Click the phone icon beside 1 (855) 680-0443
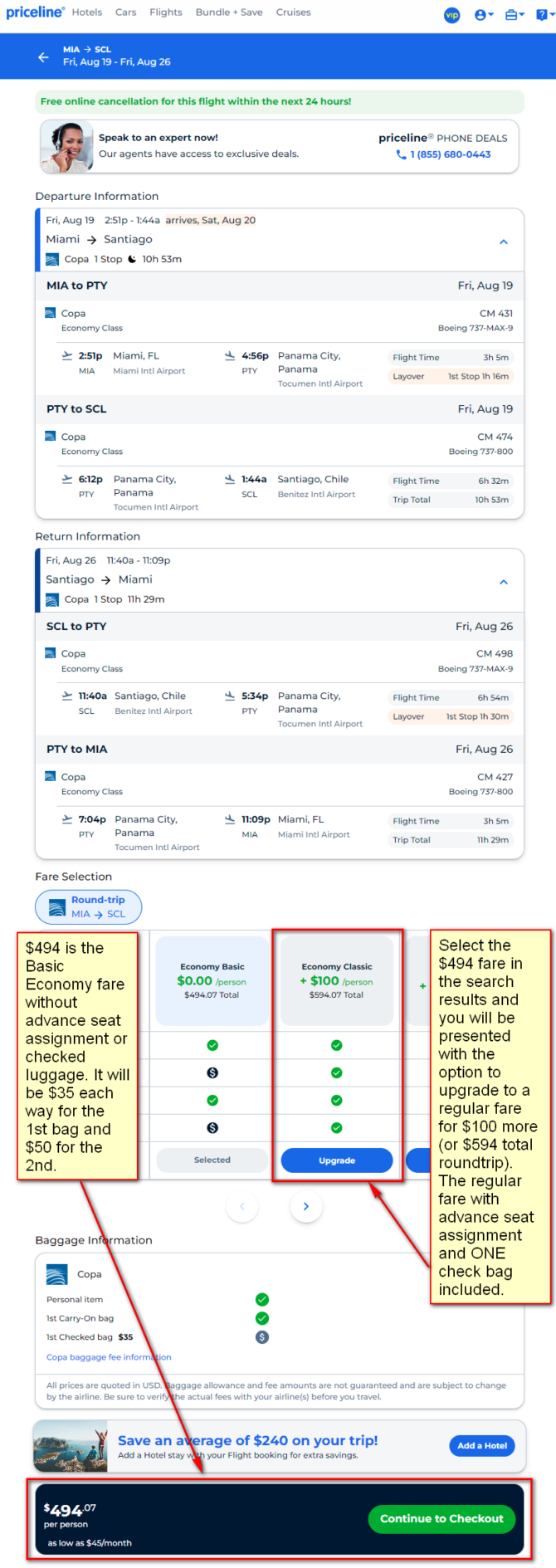Screen dimensions: 556x1568 click(402, 154)
